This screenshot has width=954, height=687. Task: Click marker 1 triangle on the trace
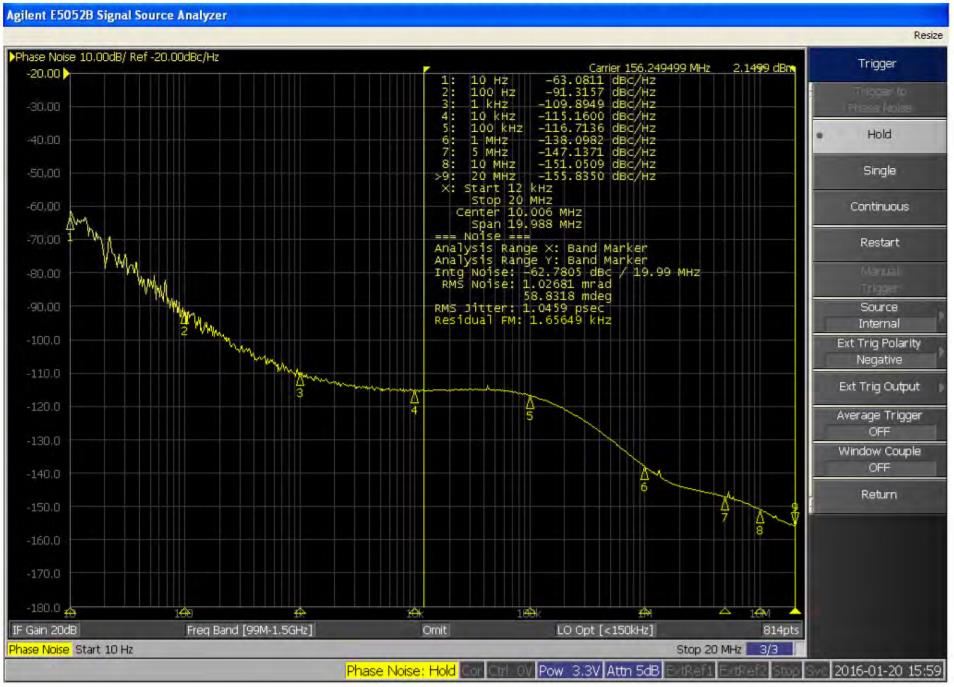(70, 224)
